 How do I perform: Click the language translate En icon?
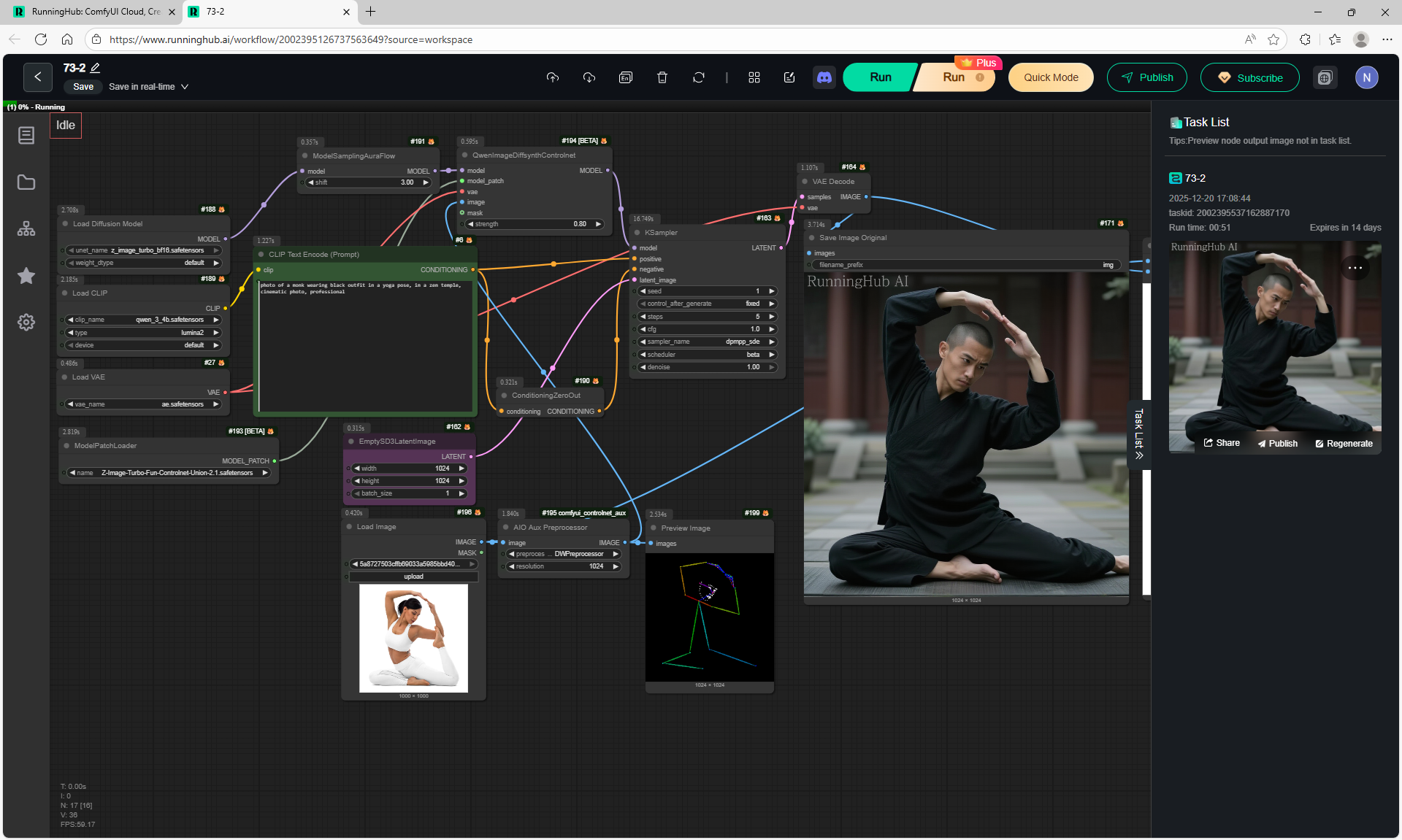click(x=626, y=77)
